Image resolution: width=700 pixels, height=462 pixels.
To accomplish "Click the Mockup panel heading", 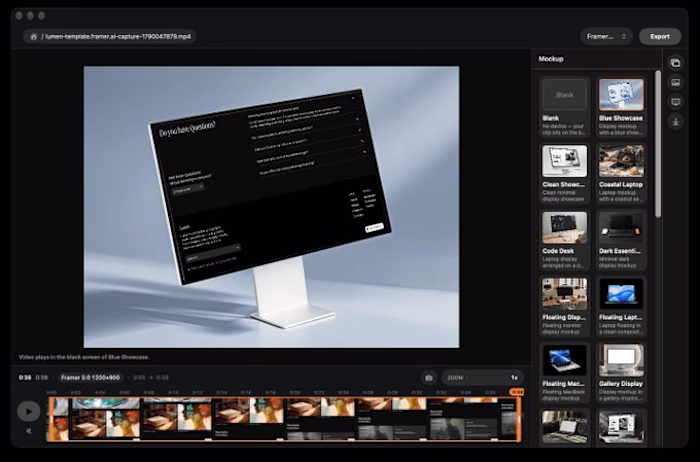I will [x=551, y=59].
